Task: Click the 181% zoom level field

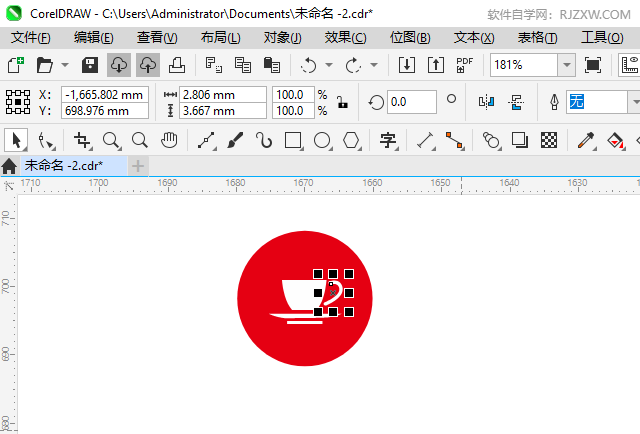Action: click(x=524, y=65)
